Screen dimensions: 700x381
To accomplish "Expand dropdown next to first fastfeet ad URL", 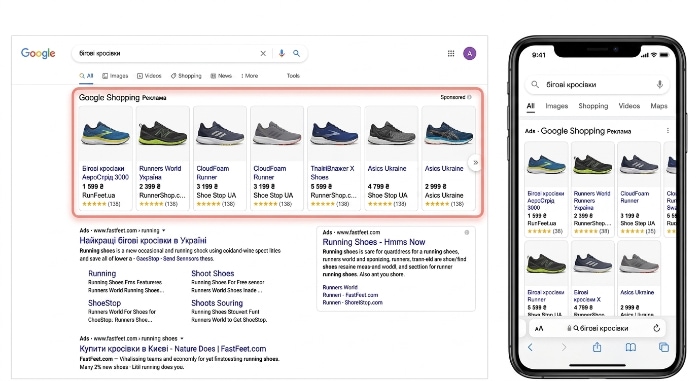I will coord(164,230).
